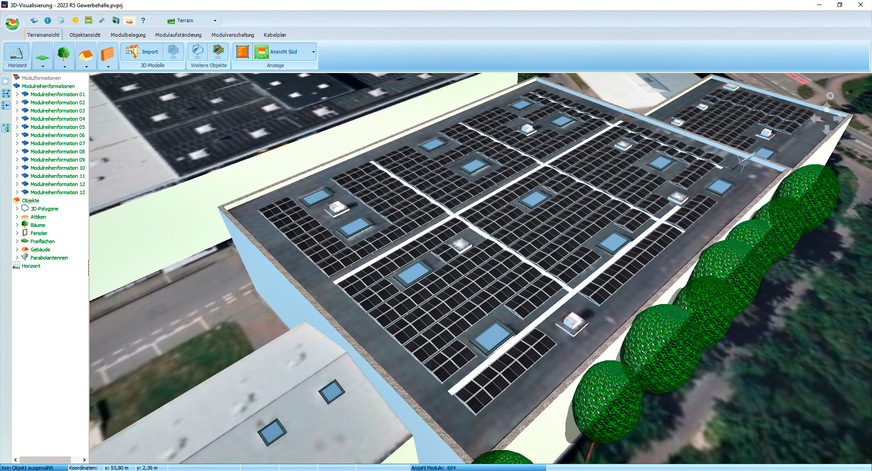The width and height of the screenshot is (872, 471).
Task: Click the polygon object icon in Weitere Objekte
Action: [197, 52]
